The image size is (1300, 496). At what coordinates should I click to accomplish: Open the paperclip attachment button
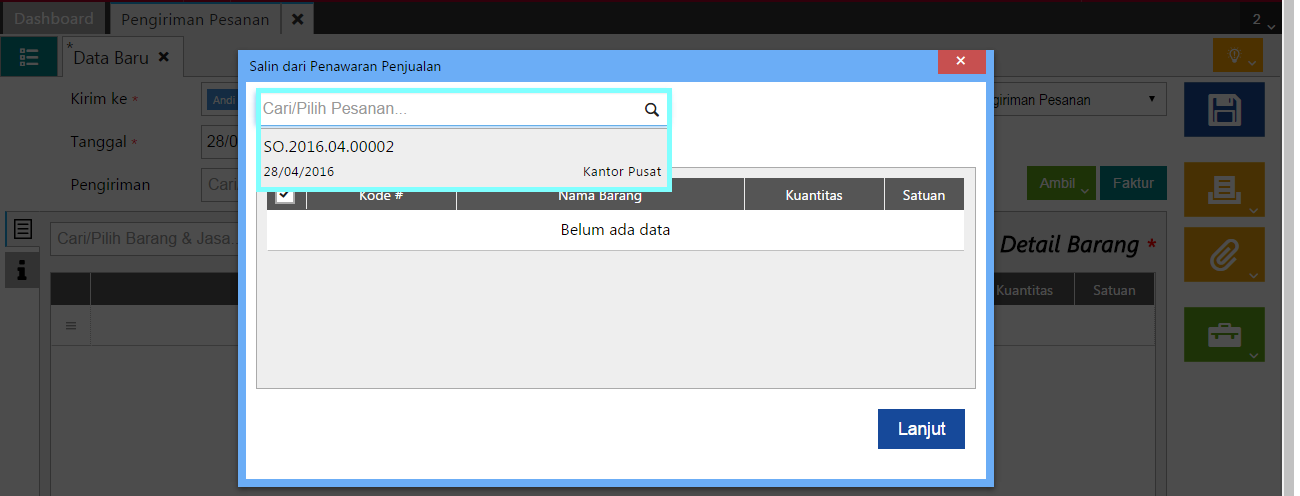point(1224,255)
